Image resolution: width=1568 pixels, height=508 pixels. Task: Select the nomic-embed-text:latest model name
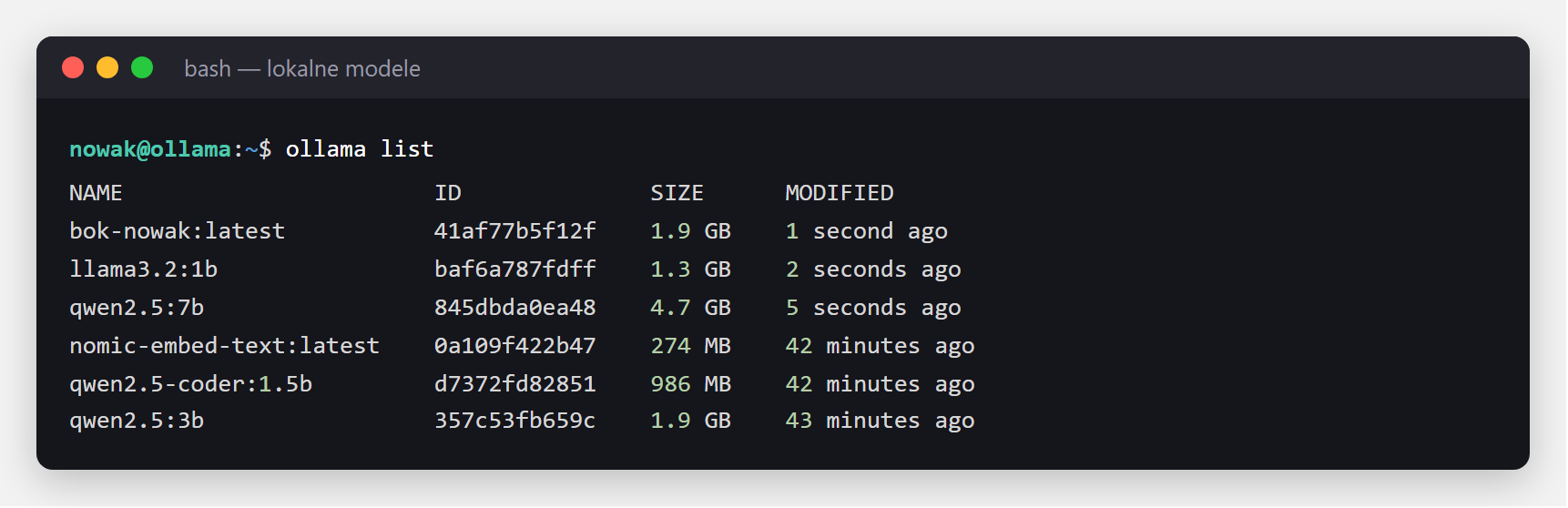pos(224,346)
